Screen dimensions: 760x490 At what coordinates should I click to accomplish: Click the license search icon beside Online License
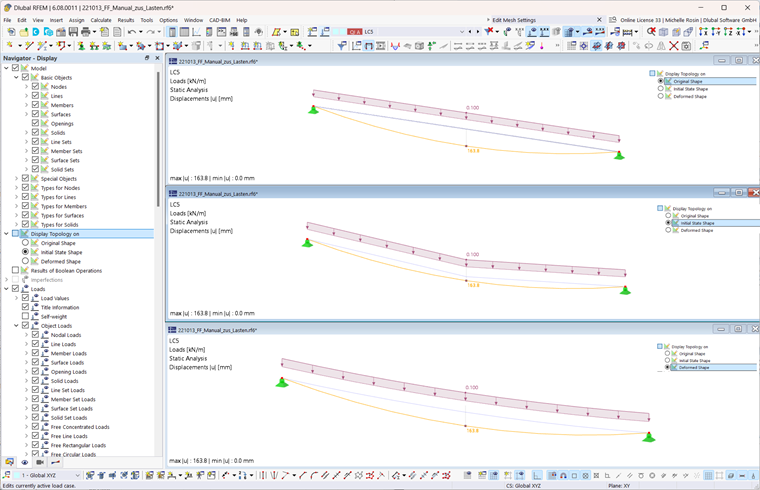613,20
